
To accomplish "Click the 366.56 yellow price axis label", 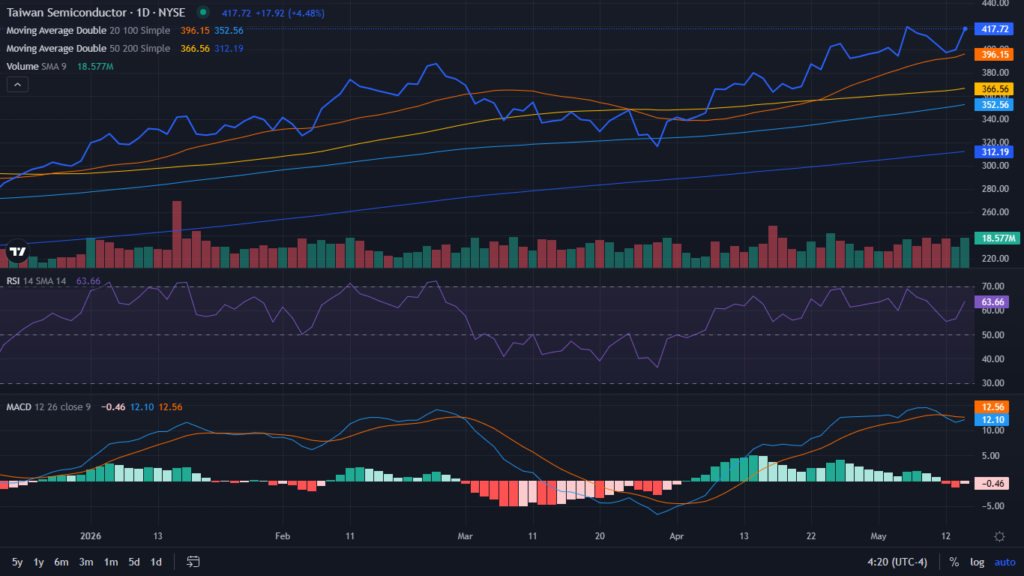I will pyautogui.click(x=993, y=89).
